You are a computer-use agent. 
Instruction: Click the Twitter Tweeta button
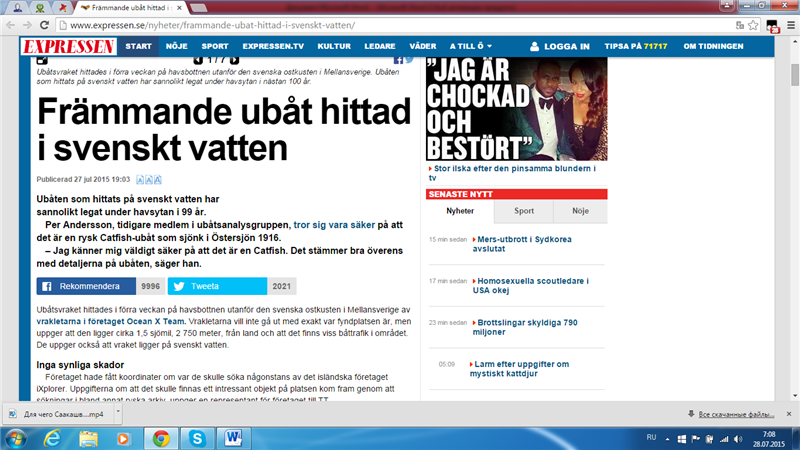click(216, 286)
